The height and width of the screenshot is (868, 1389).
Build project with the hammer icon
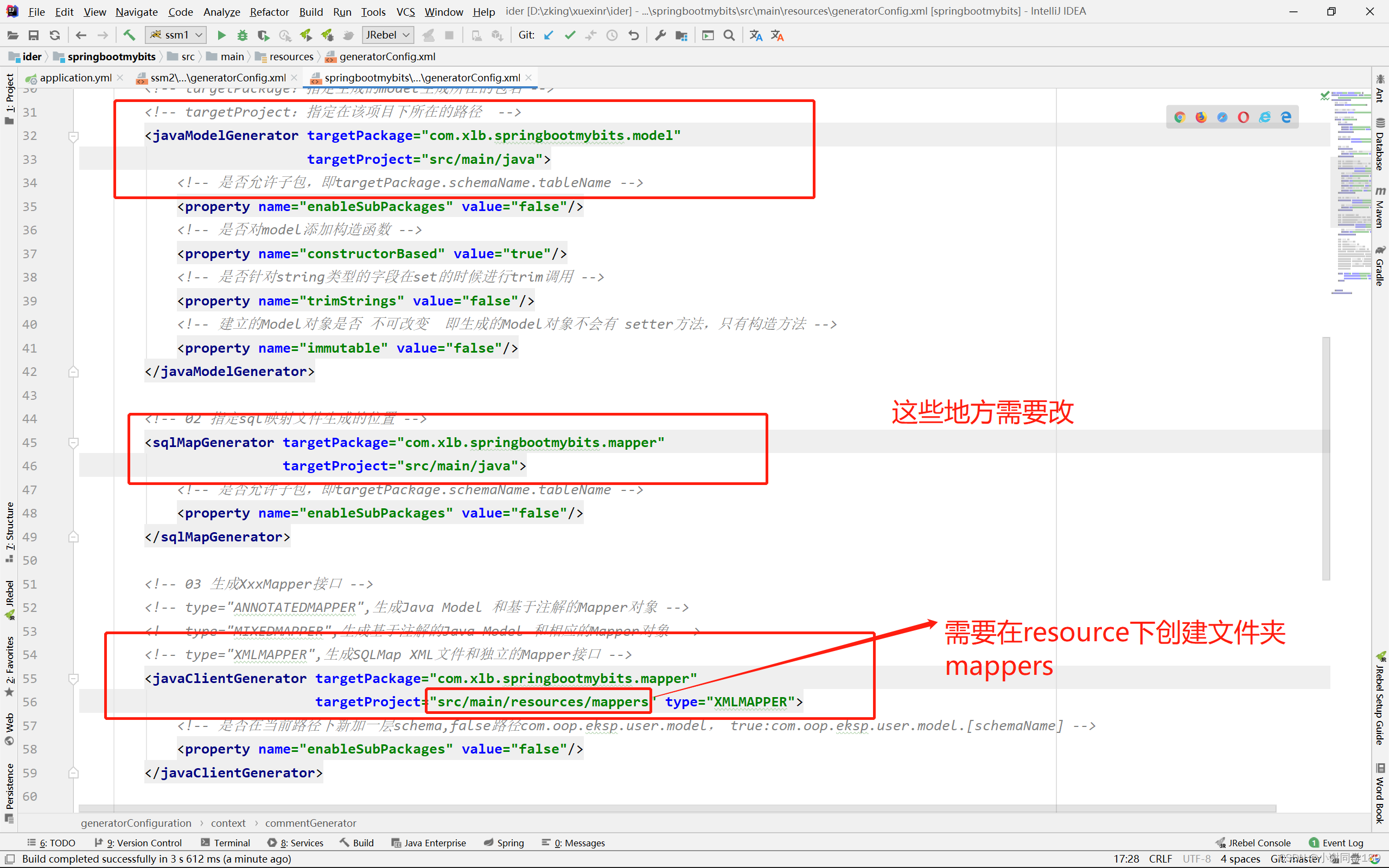[129, 36]
